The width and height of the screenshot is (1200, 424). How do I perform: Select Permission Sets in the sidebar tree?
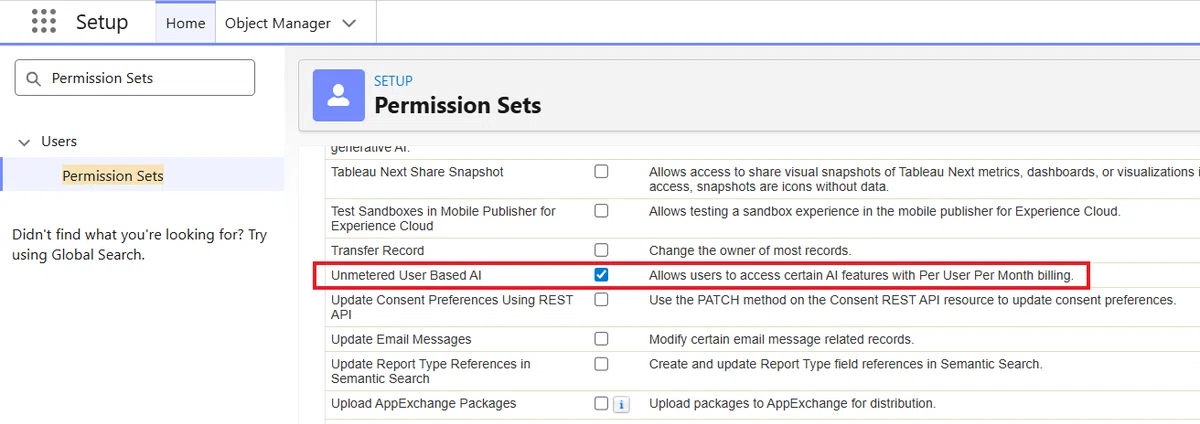pos(113,176)
